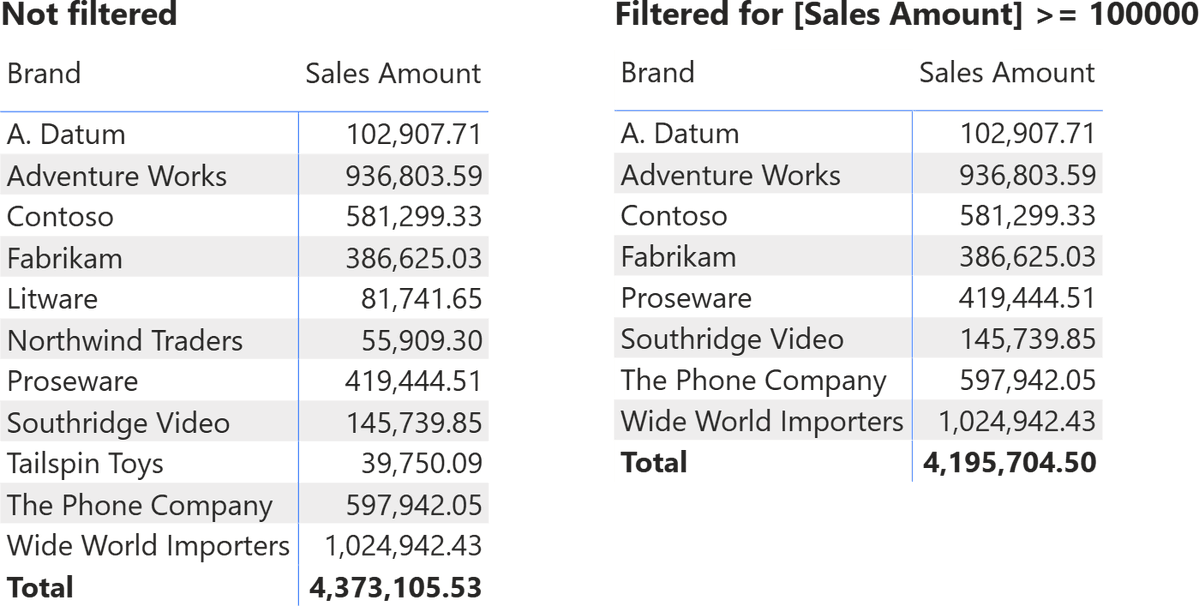1199x606 pixels.
Task: Click 597,942.05 in the Filtered table
Action: (1028, 381)
